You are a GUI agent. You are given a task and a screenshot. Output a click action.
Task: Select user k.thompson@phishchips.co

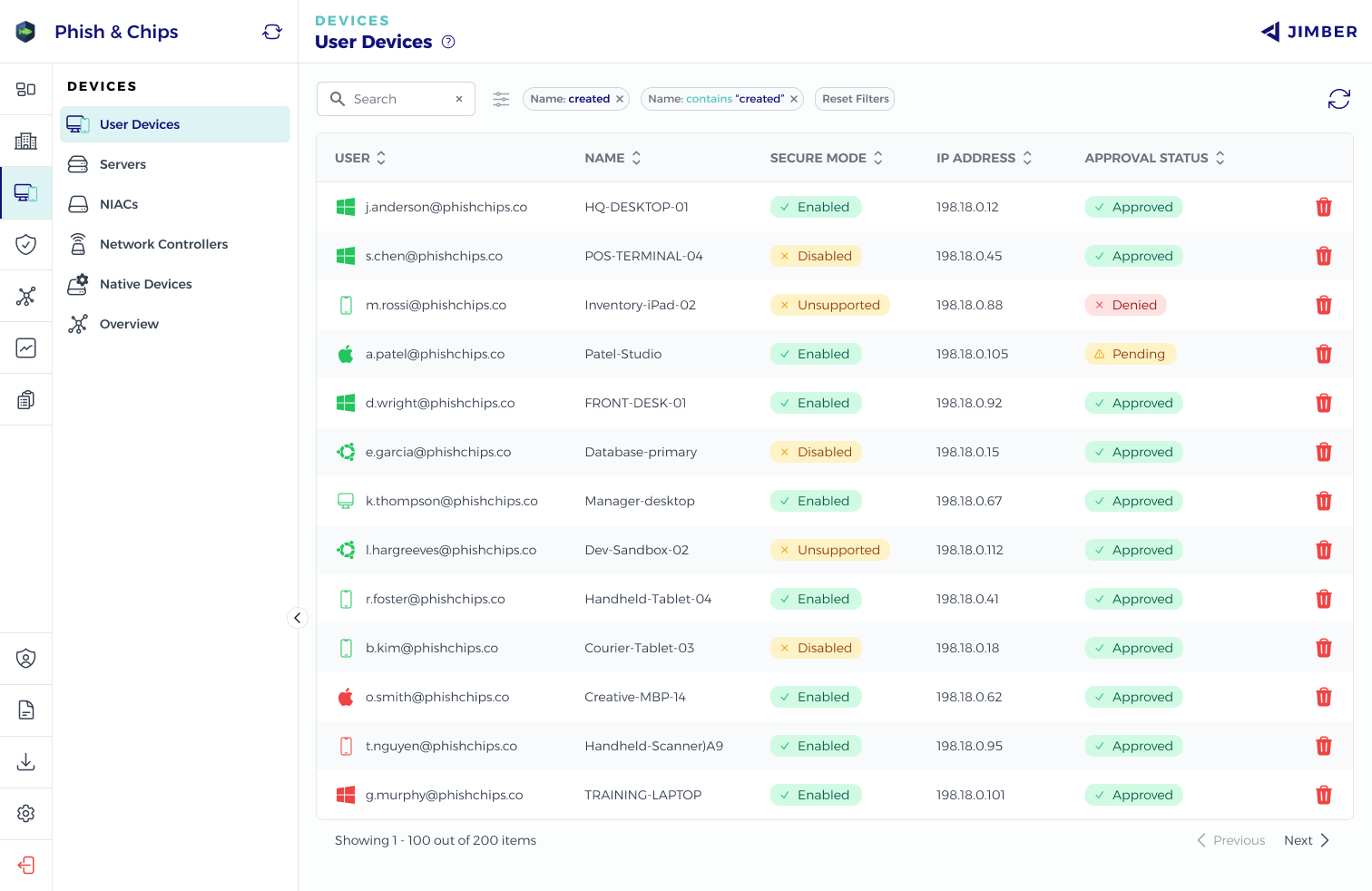tap(452, 501)
